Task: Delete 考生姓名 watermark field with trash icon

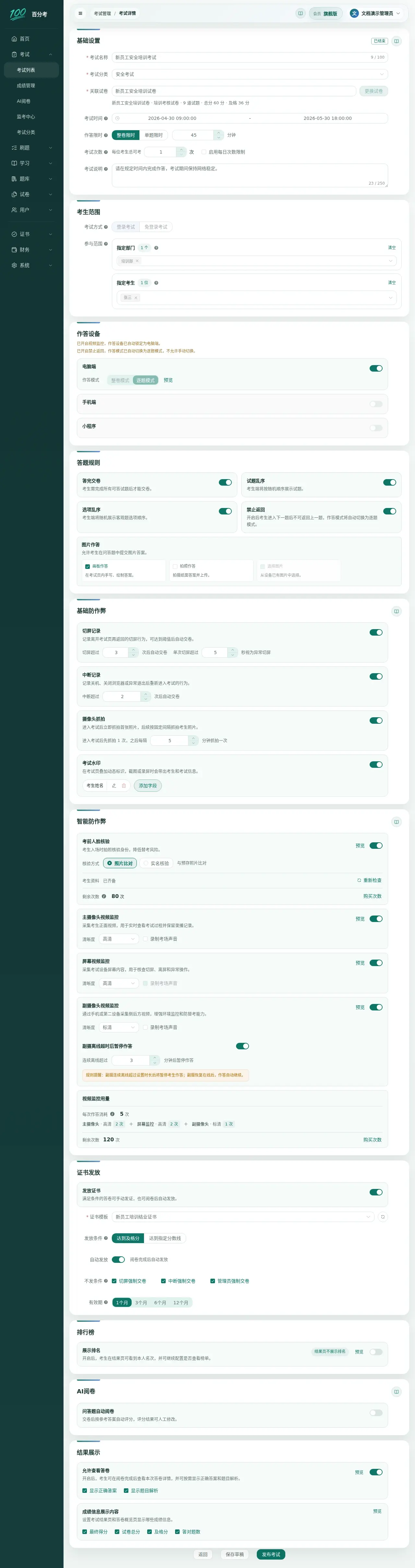Action: [124, 785]
